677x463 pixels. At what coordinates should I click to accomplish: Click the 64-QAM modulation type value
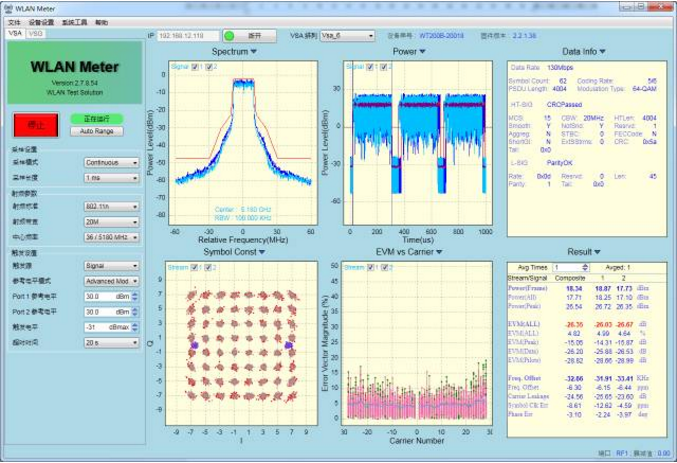pos(644,89)
